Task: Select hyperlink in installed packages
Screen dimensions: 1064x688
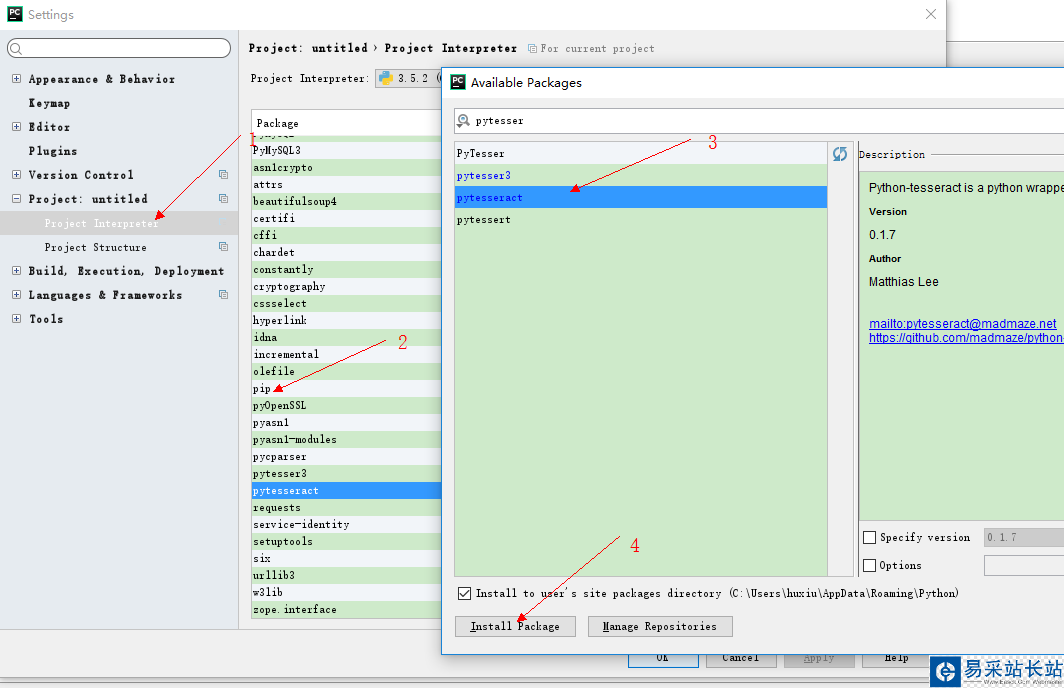Action: 346,320
